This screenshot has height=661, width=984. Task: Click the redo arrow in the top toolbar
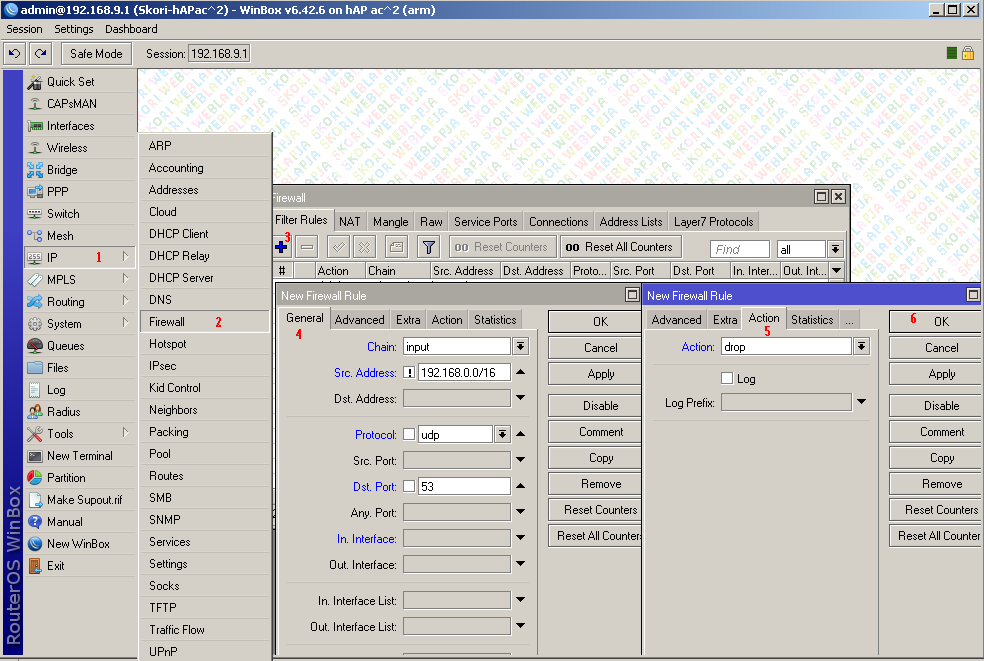pyautogui.click(x=40, y=53)
